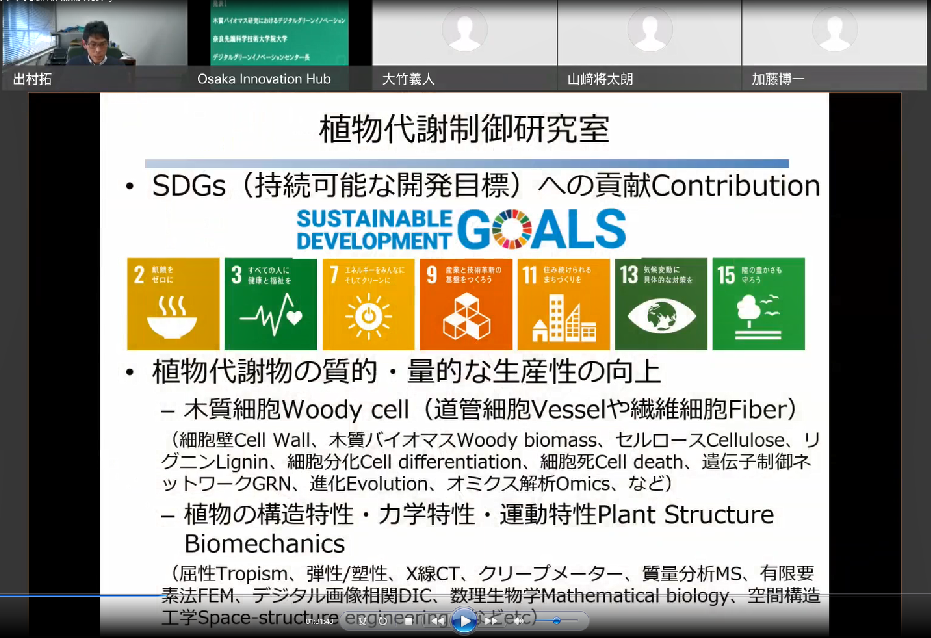
Task: Click 加藤博一 participant avatar
Action: tap(836, 34)
